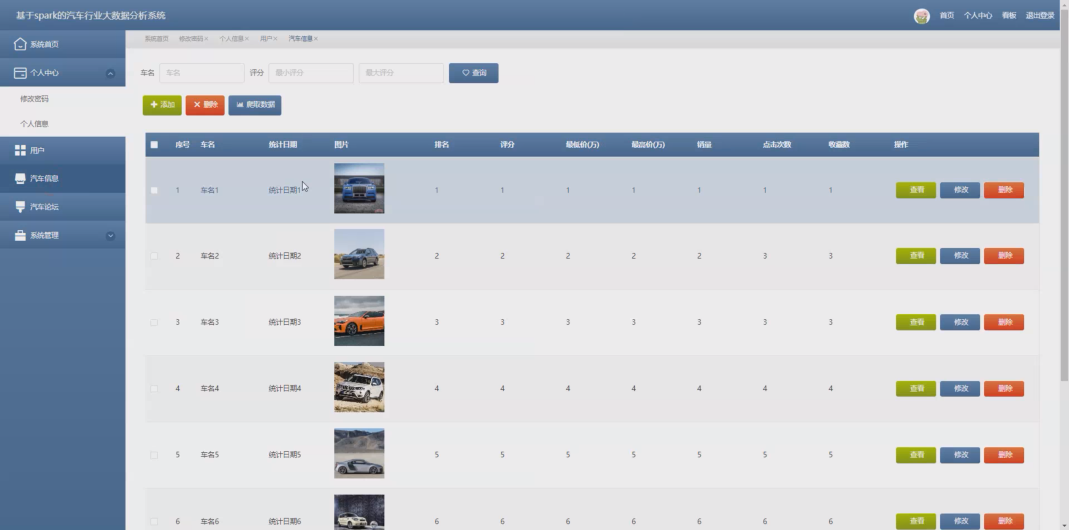Close the 汽车信息 tab with its x
1069x530 pixels.
click(x=316, y=39)
